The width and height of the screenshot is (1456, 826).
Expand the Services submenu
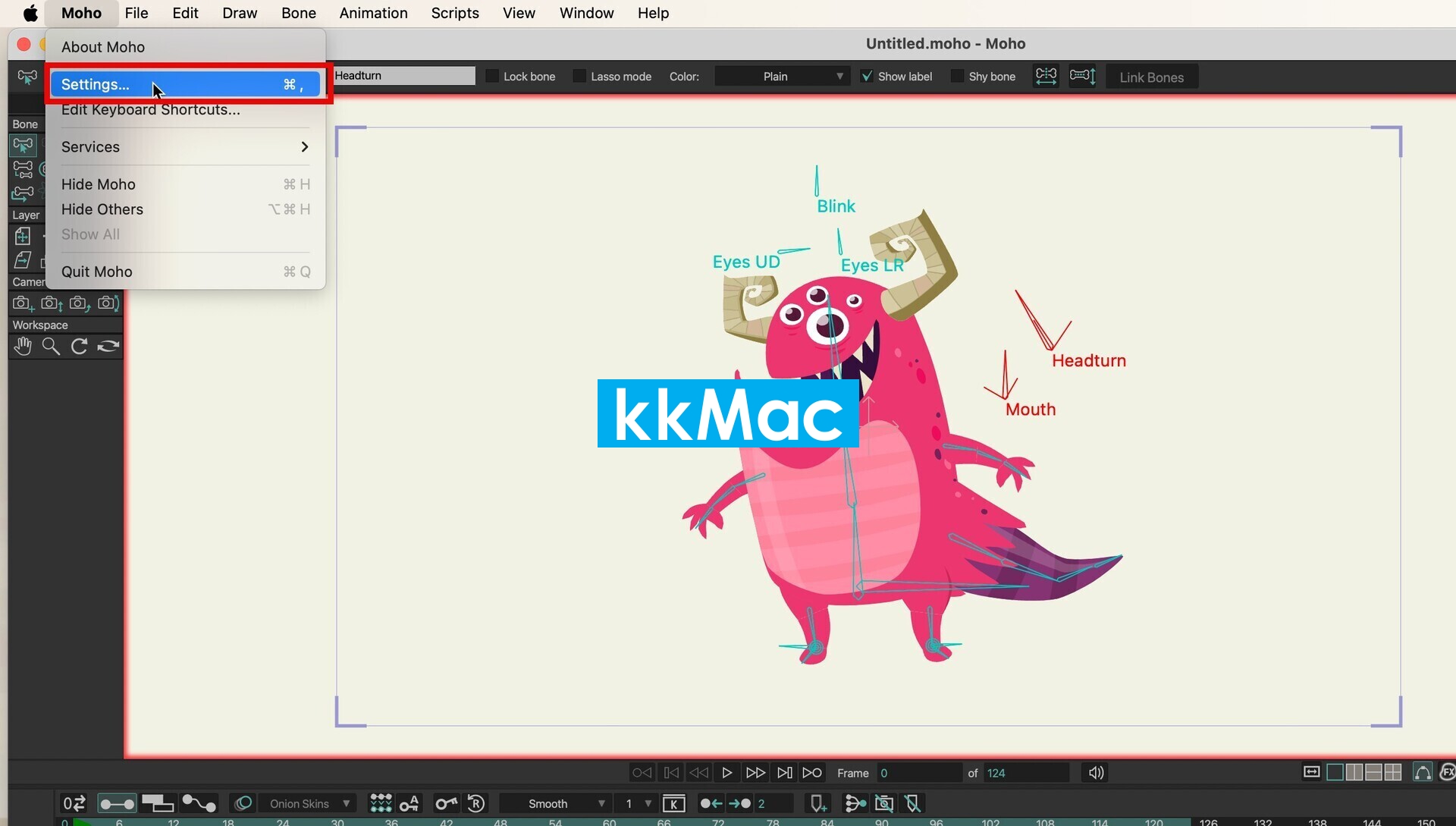[x=186, y=147]
